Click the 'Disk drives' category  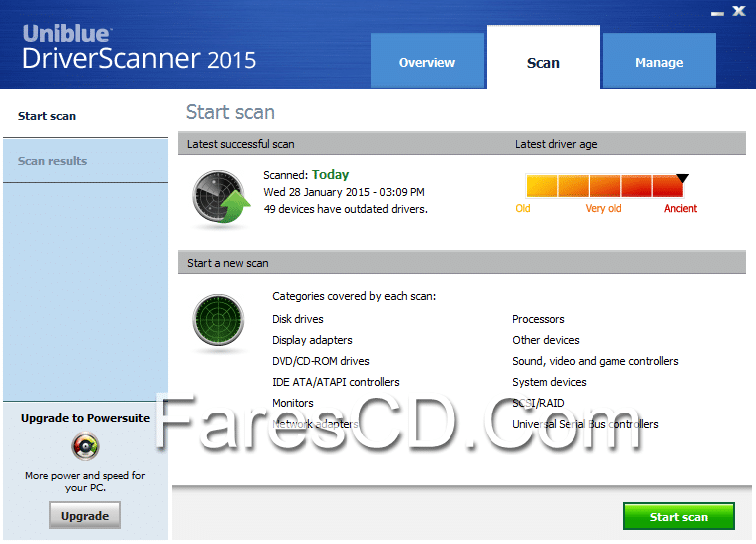[x=297, y=319]
